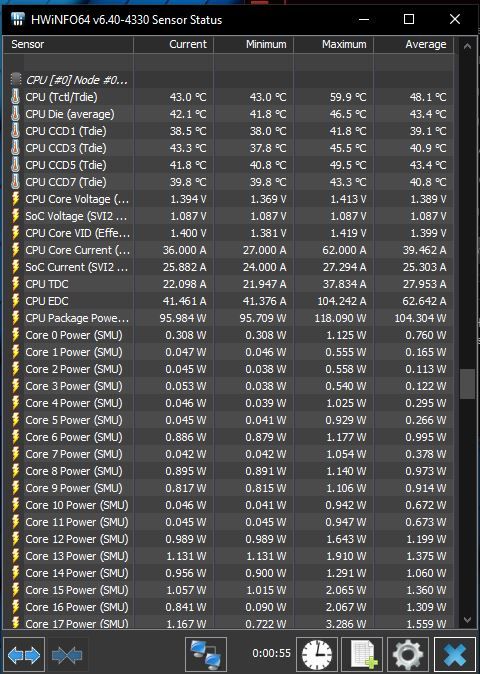The width and height of the screenshot is (480, 674).
Task: Click the scrollbar up arrow
Action: [x=467, y=46]
